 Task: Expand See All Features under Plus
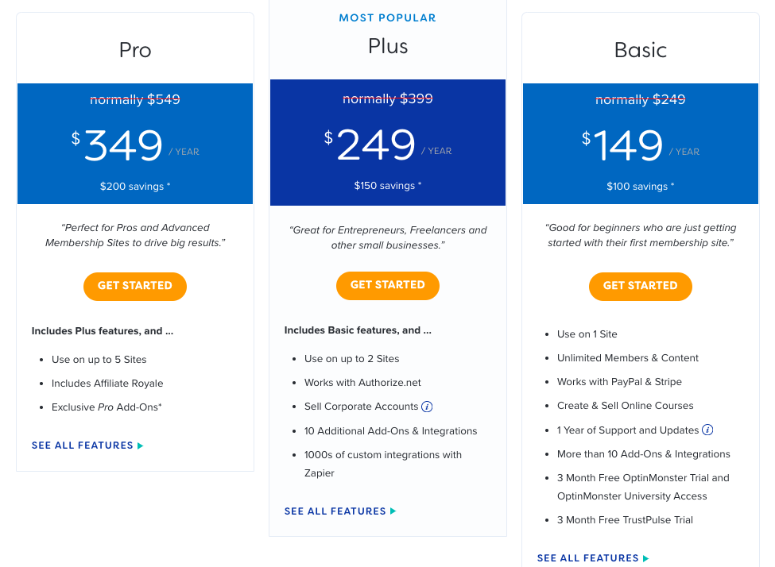(x=335, y=511)
